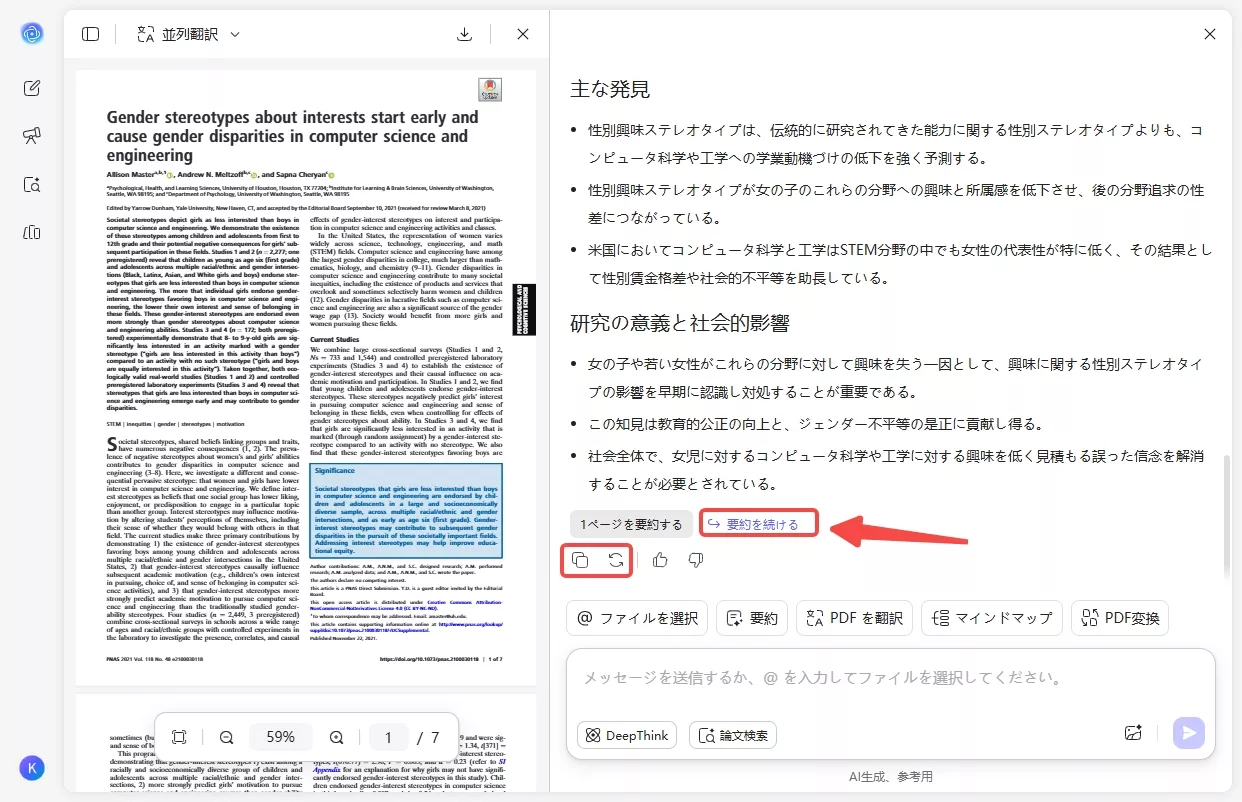Click 要約を続ける to continue the summary
This screenshot has height=802, width=1242.
[x=759, y=523]
